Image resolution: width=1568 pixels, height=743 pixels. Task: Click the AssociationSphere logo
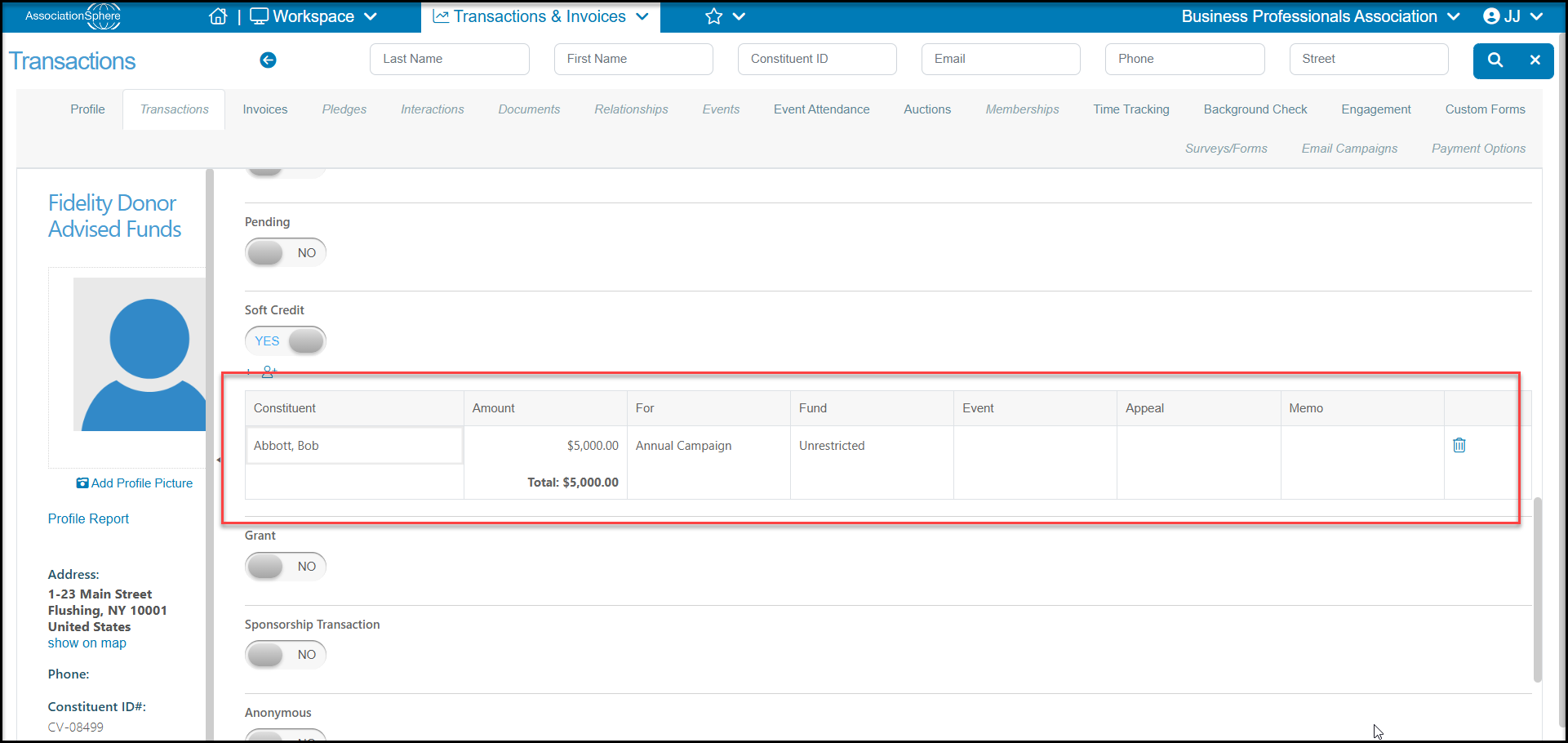point(73,16)
